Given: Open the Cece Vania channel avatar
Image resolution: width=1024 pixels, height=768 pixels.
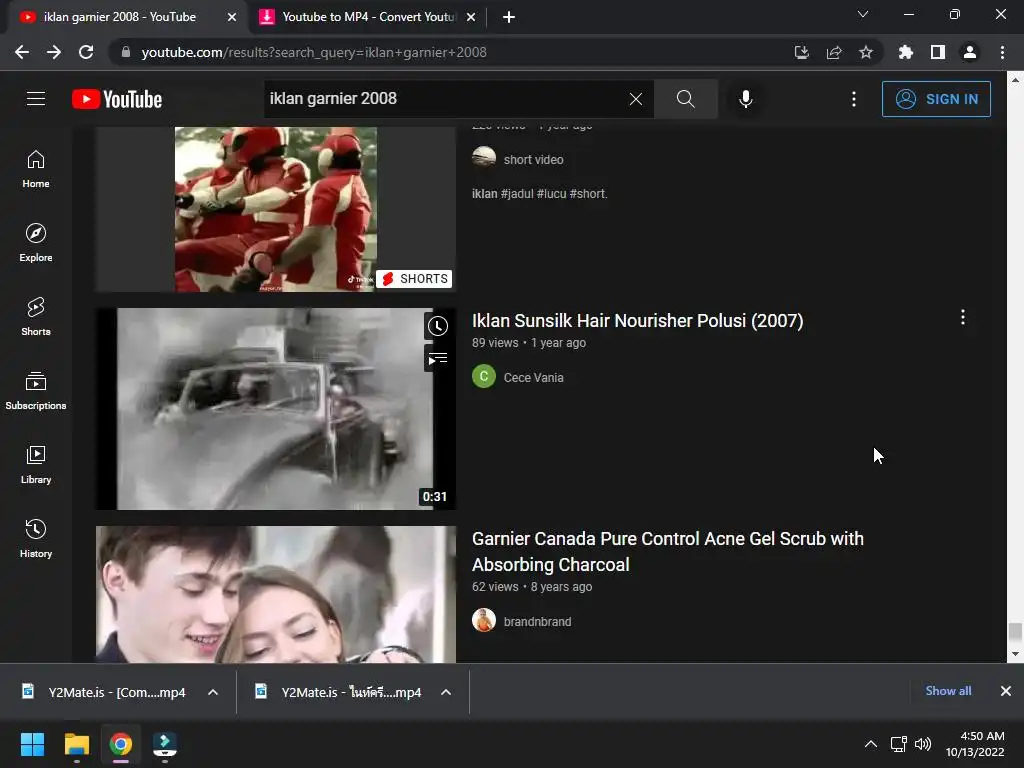Looking at the screenshot, I should coord(484,376).
